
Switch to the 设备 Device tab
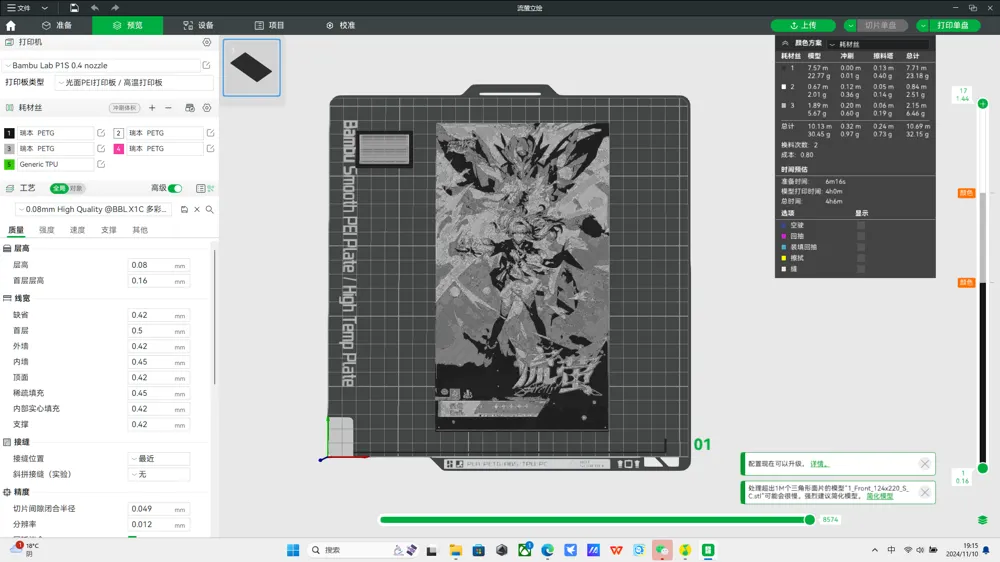point(198,26)
